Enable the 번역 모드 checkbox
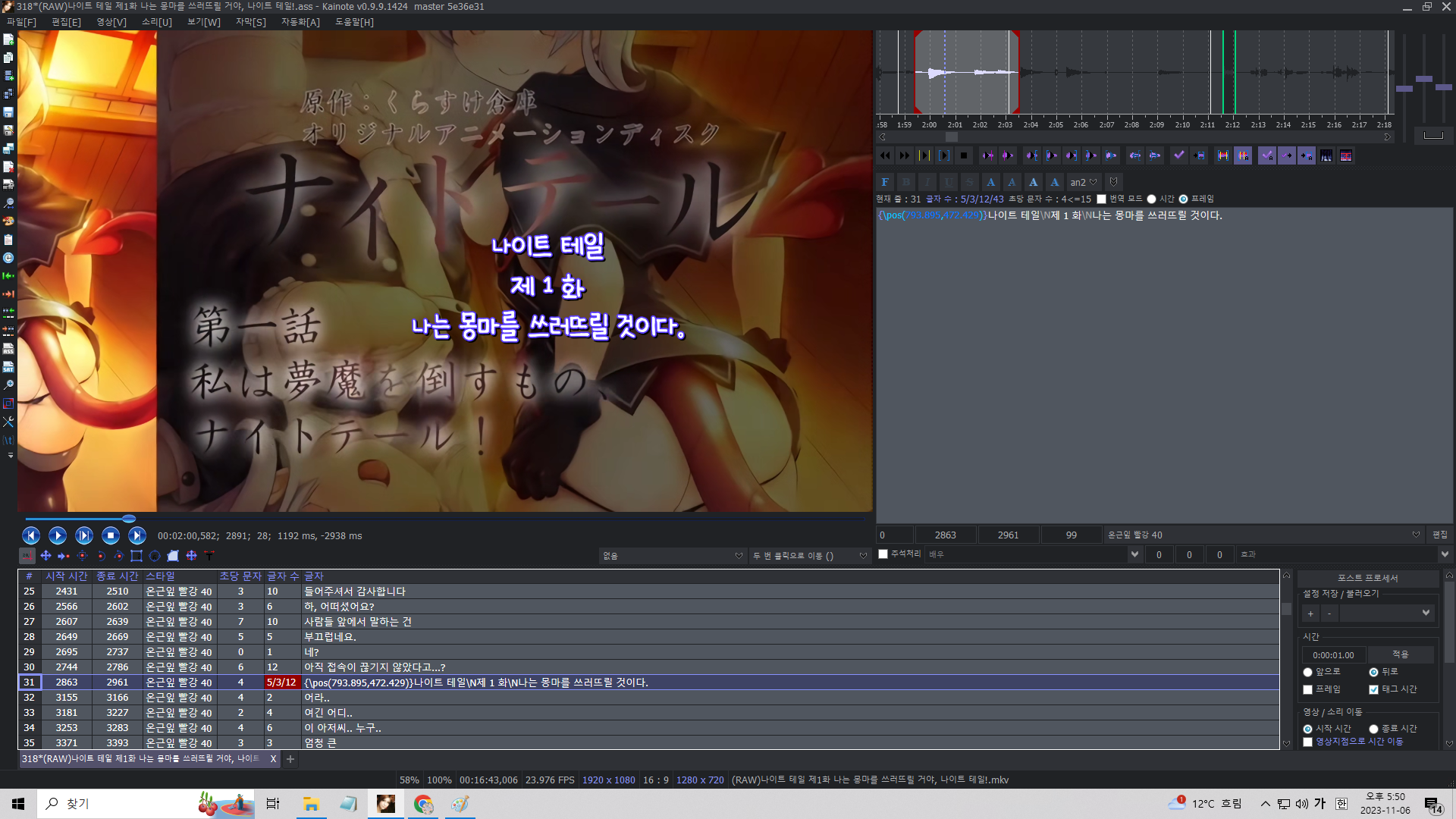The width and height of the screenshot is (1456, 819). pos(1101,199)
